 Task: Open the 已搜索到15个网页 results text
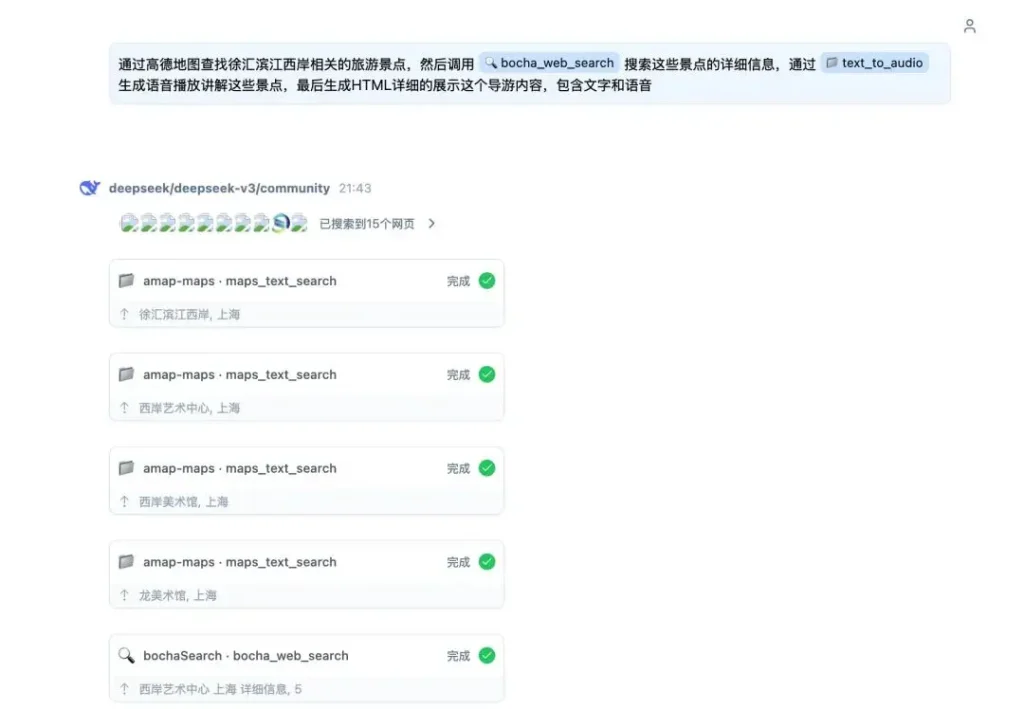pos(366,224)
